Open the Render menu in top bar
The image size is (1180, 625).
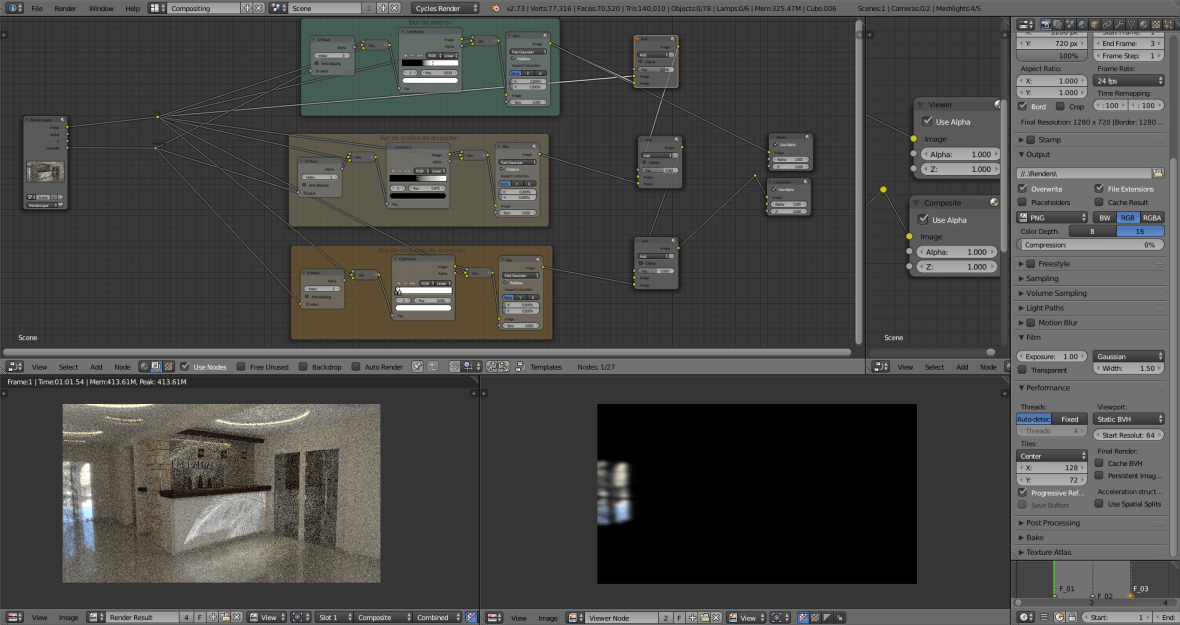tap(65, 8)
